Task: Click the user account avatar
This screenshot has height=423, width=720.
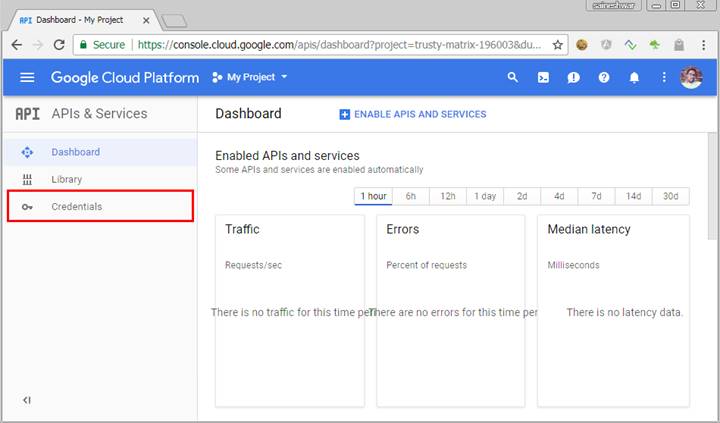Action: [x=691, y=78]
